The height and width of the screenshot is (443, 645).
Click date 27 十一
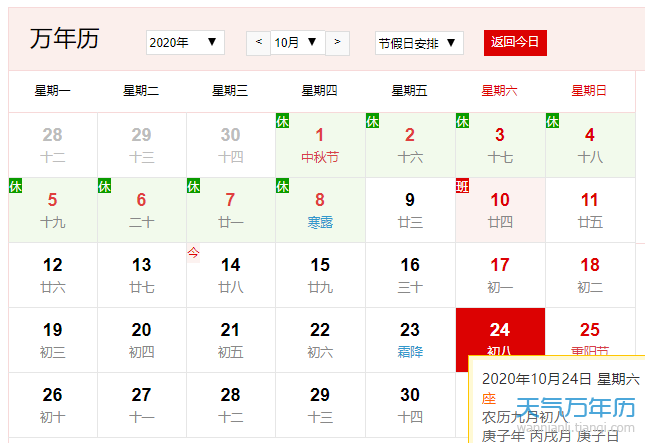pyautogui.click(x=142, y=405)
